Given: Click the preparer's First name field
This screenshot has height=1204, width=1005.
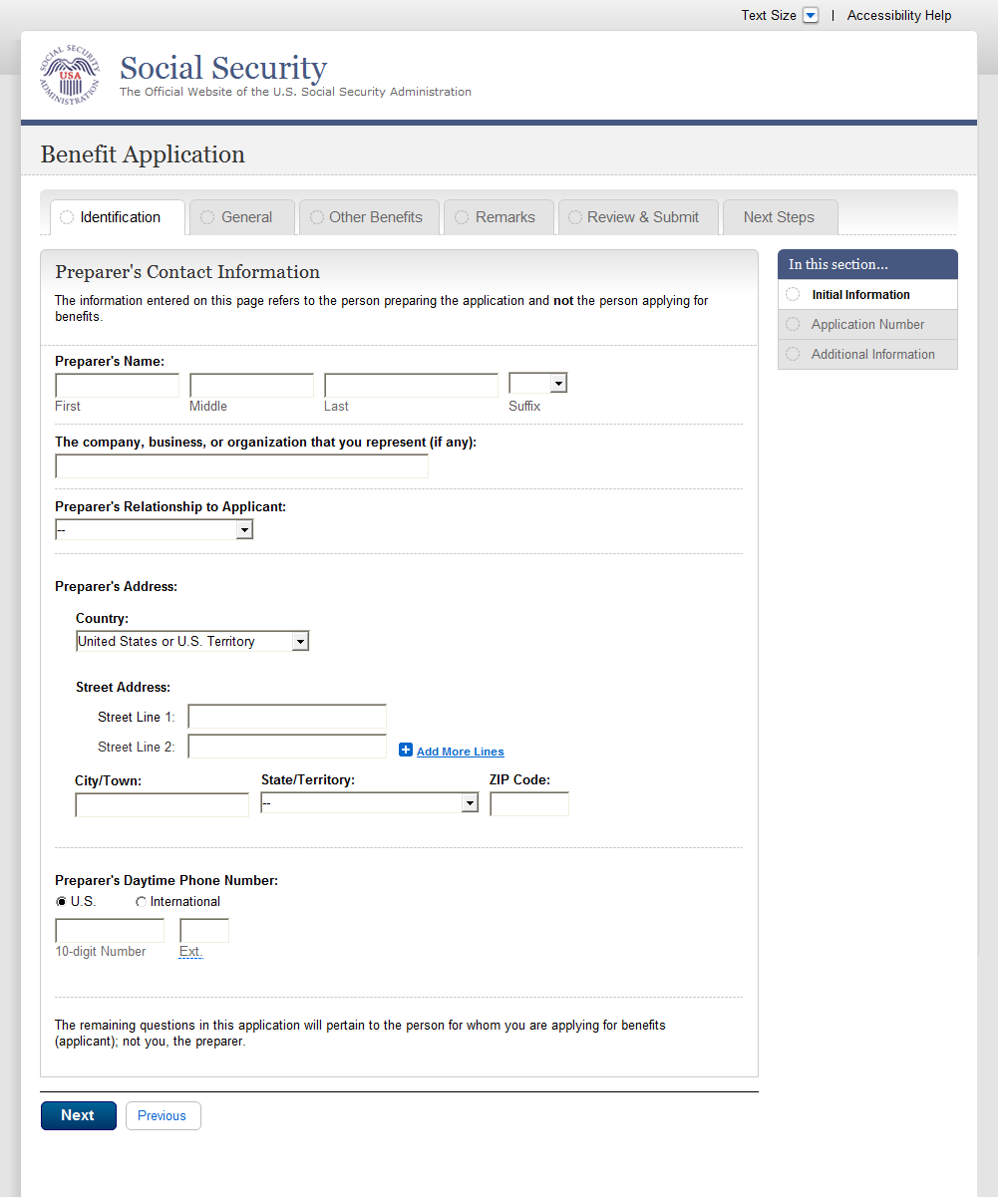Looking at the screenshot, I should tap(117, 386).
